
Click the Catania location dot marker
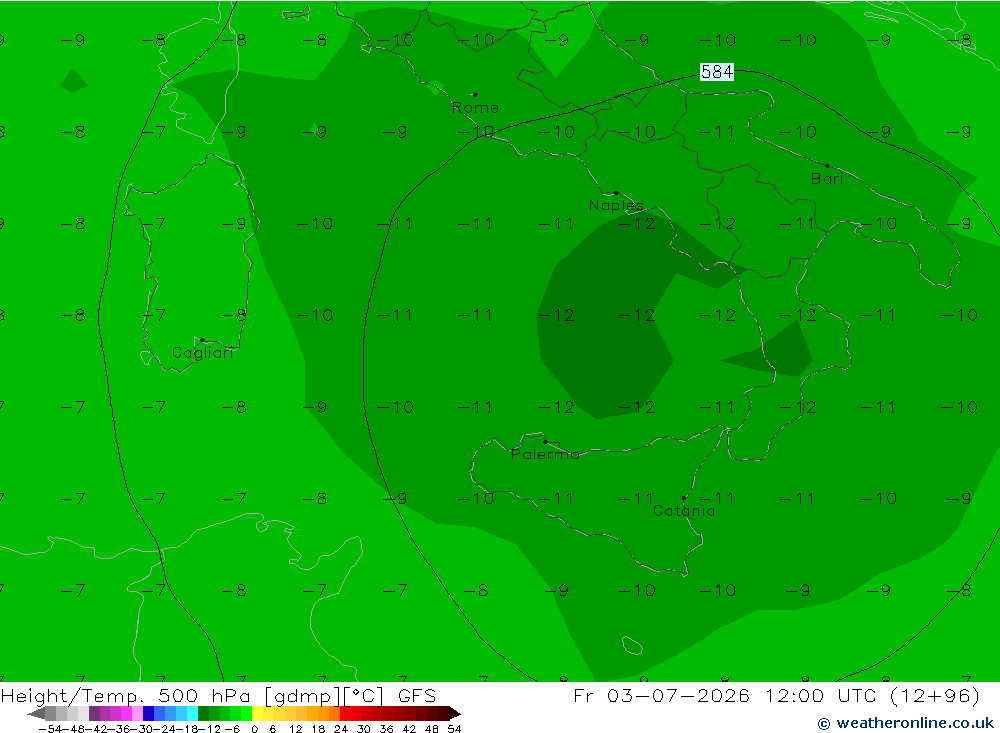tap(684, 498)
